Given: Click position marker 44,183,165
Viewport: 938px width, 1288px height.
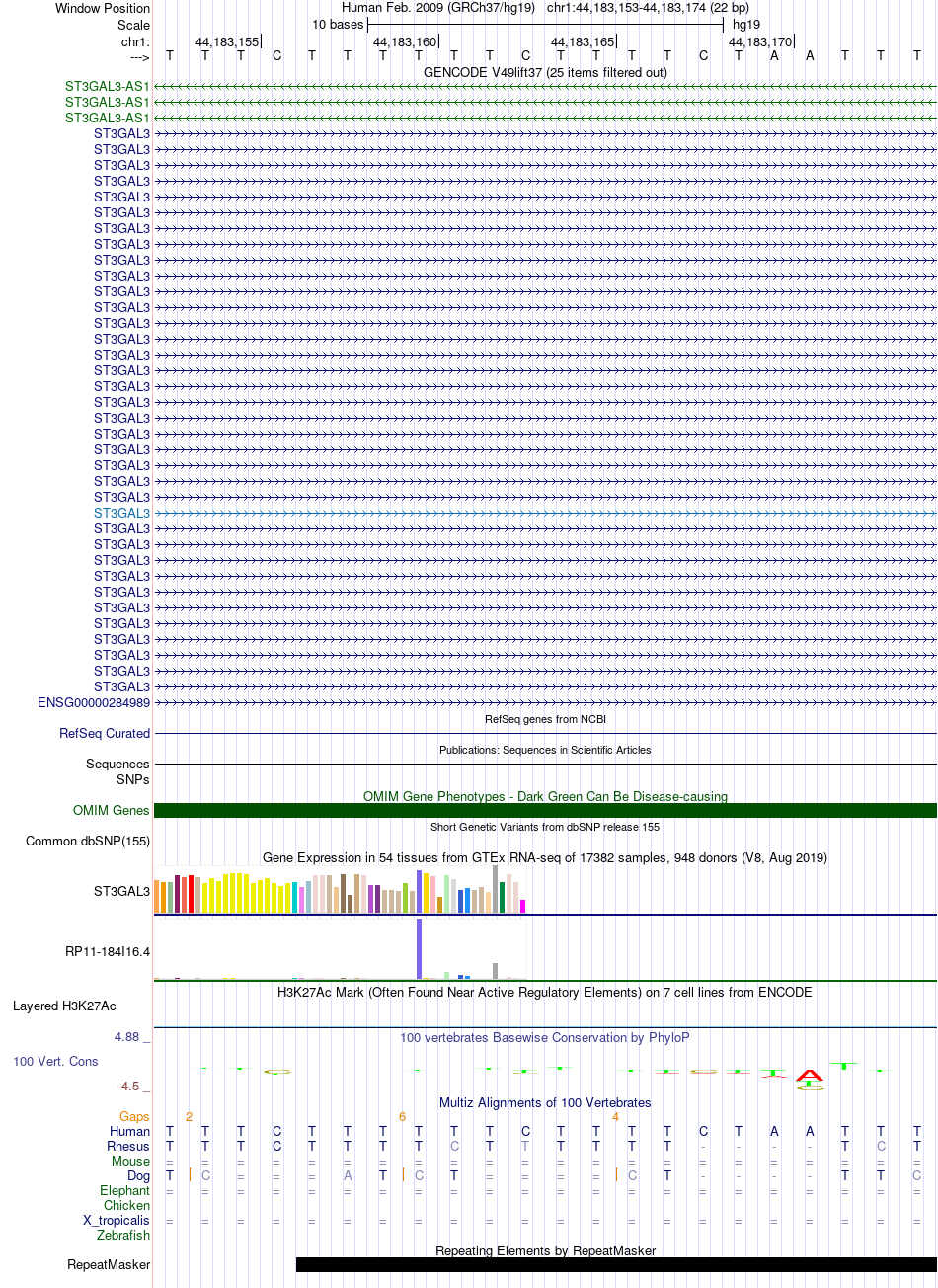Looking at the screenshot, I should 583,41.
